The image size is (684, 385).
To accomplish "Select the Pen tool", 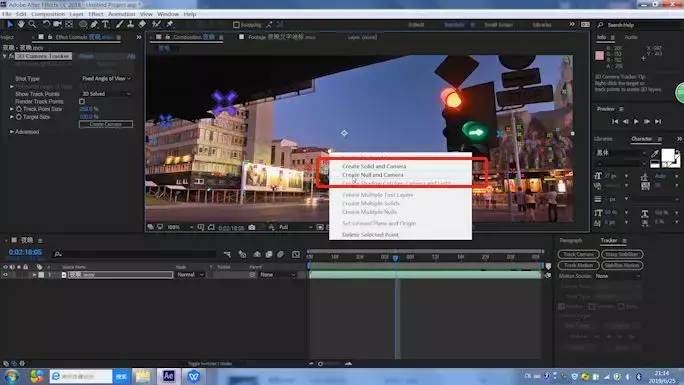I will (x=94, y=24).
